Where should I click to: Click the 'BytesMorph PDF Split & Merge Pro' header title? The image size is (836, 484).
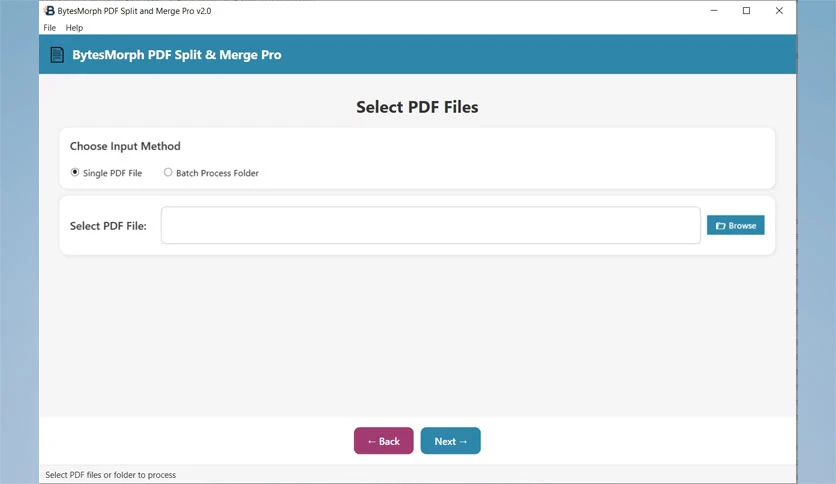[x=176, y=55]
